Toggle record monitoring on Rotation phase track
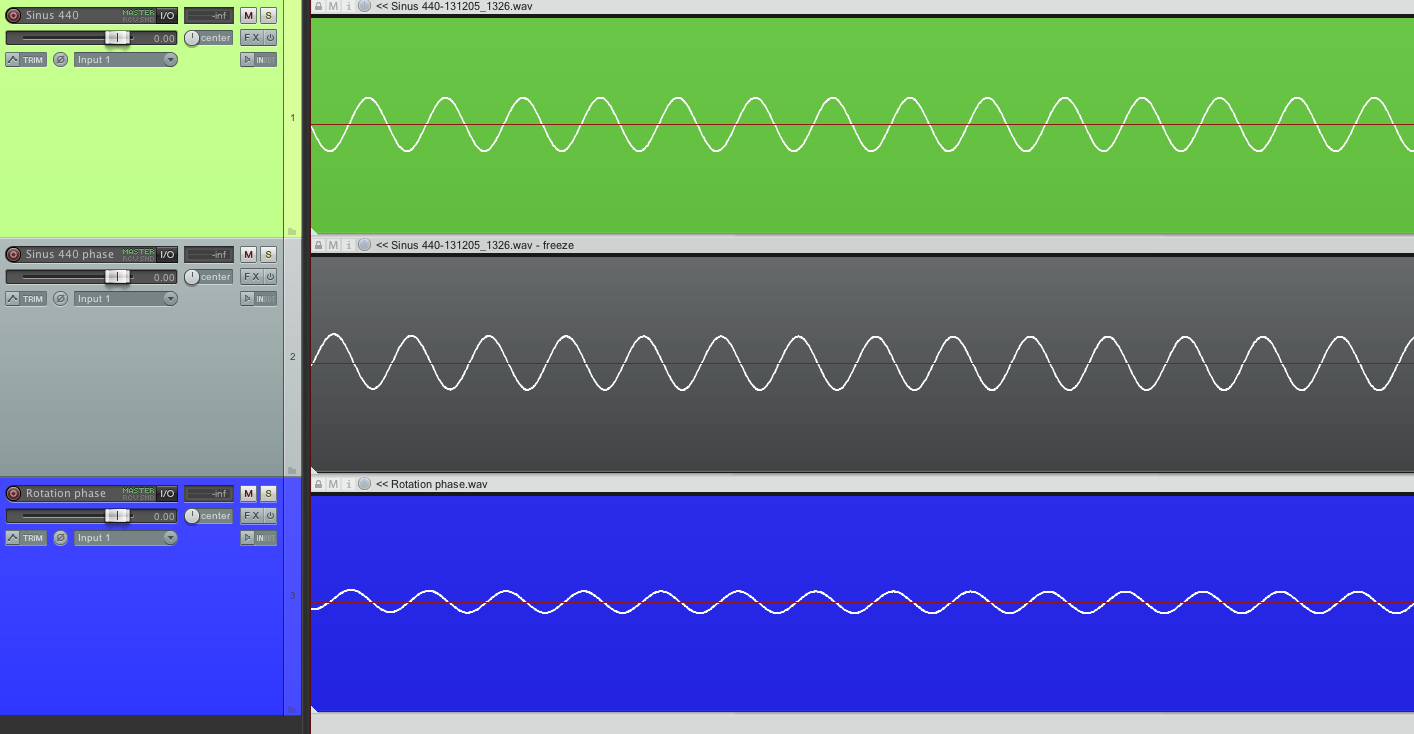The height and width of the screenshot is (734, 1414). point(246,538)
